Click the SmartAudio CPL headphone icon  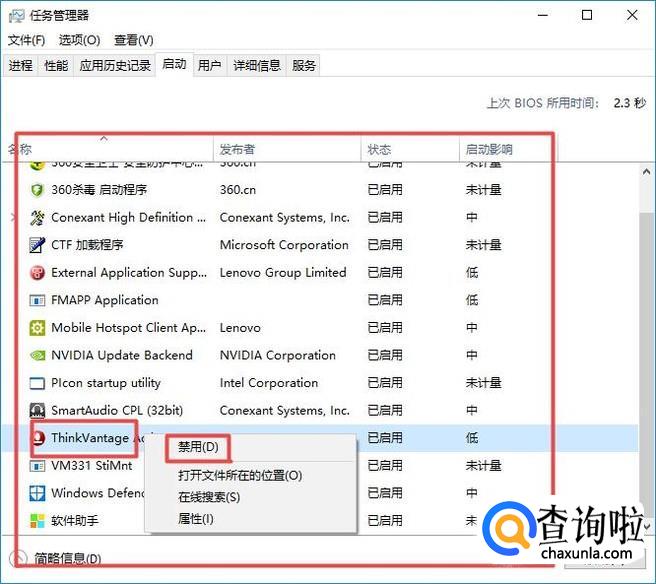pyautogui.click(x=37, y=410)
